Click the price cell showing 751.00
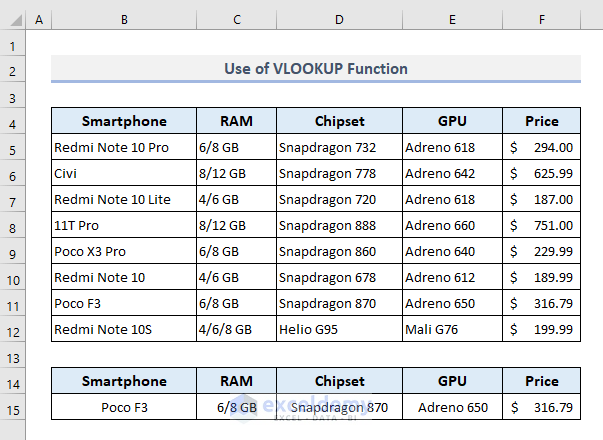 (x=541, y=225)
